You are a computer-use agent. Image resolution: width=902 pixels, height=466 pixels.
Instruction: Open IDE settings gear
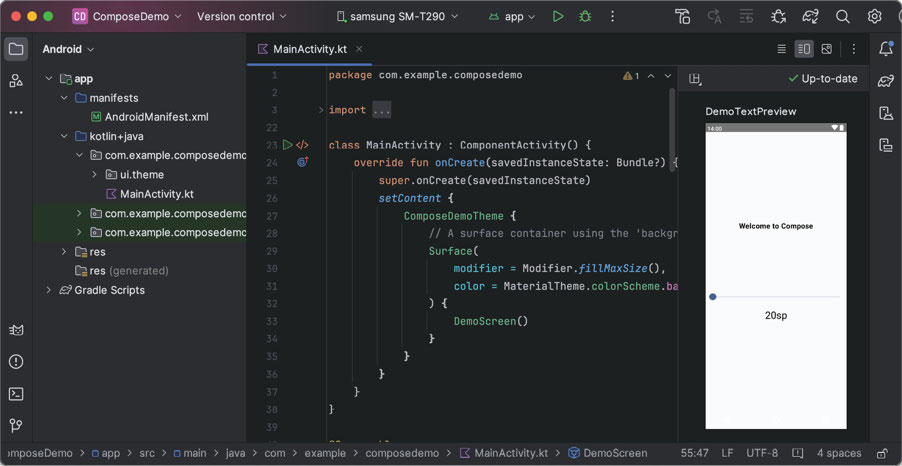coord(874,17)
